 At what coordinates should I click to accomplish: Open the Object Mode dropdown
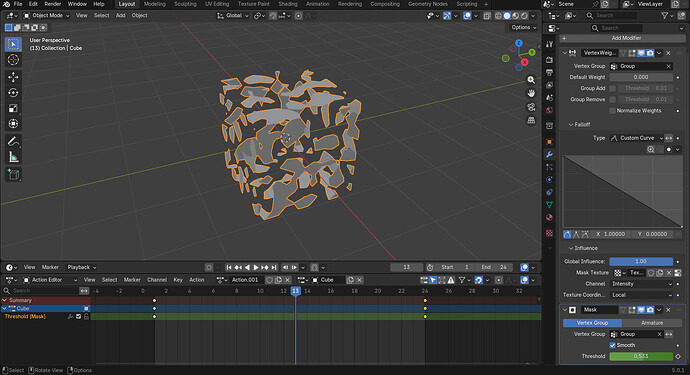[46, 15]
